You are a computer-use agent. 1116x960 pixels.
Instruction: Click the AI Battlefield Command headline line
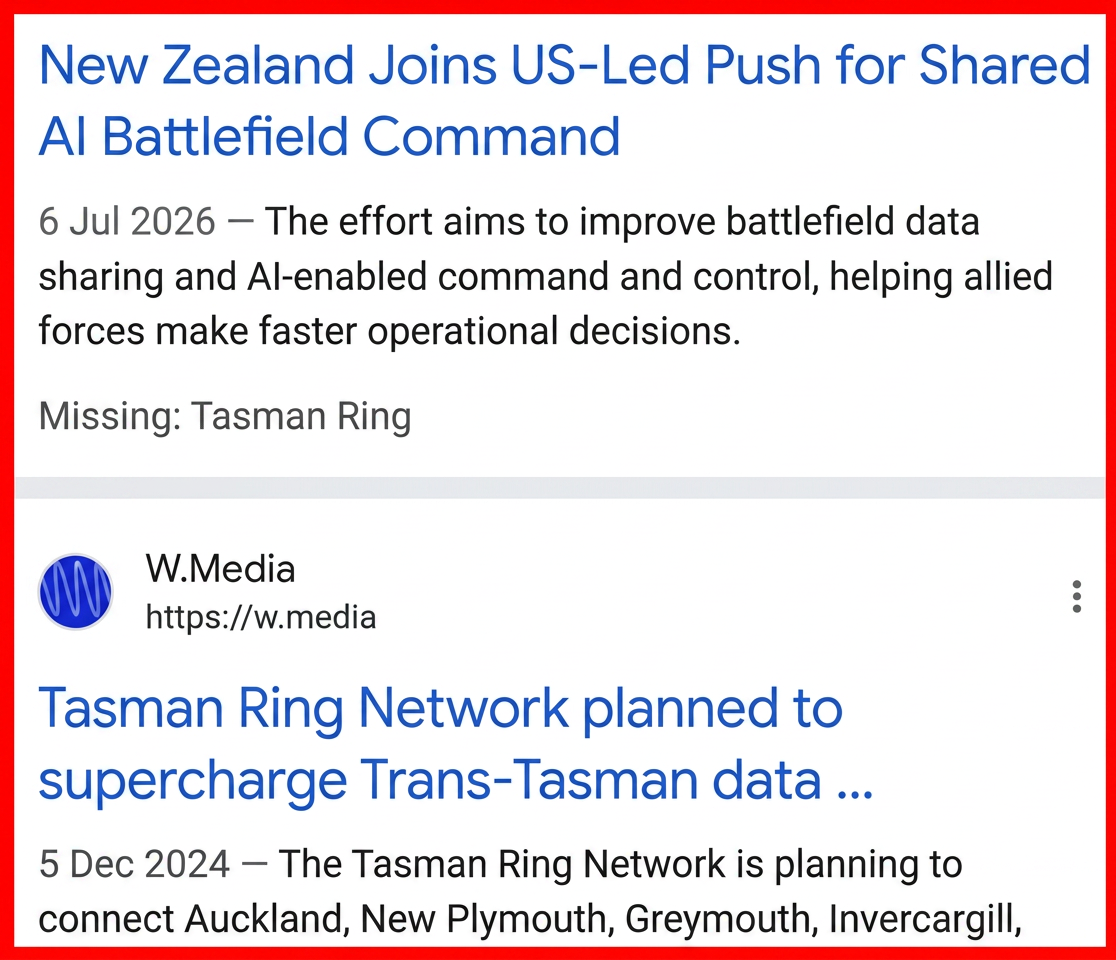(x=329, y=136)
